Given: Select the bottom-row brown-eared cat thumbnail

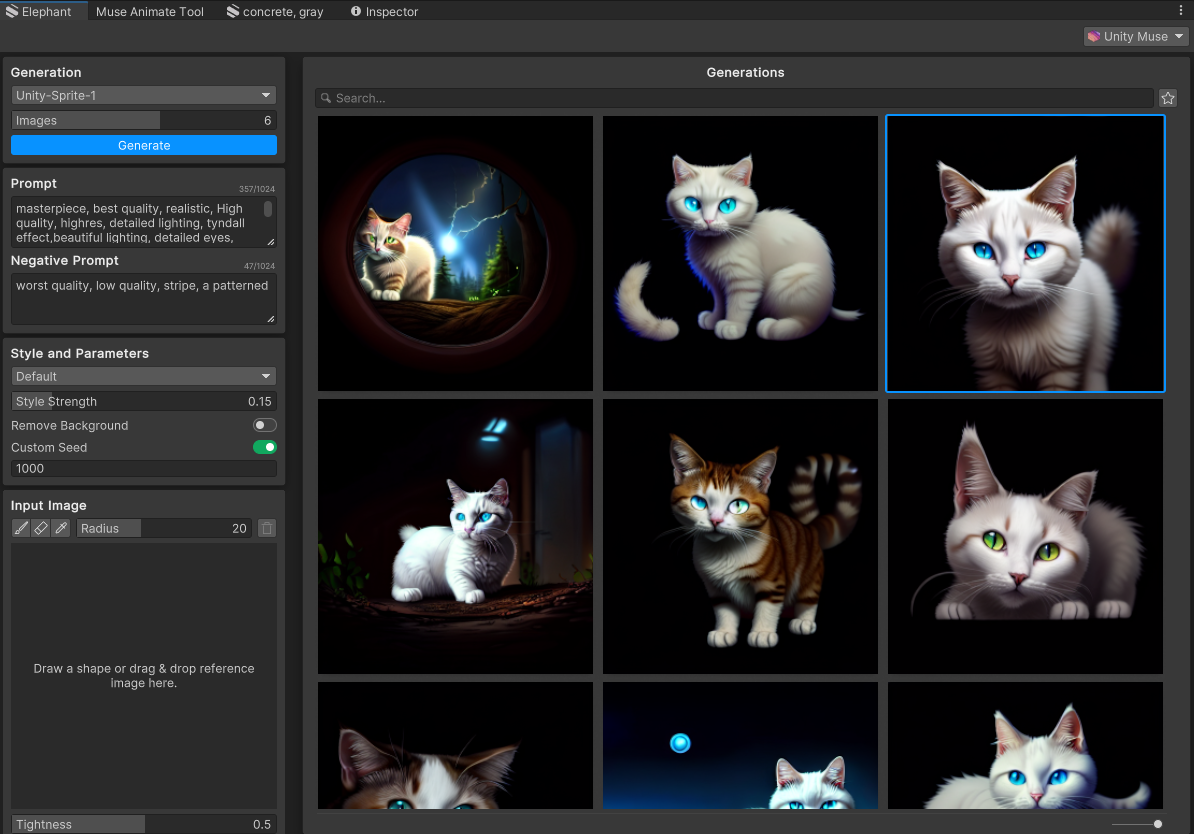Looking at the screenshot, I should [x=455, y=745].
